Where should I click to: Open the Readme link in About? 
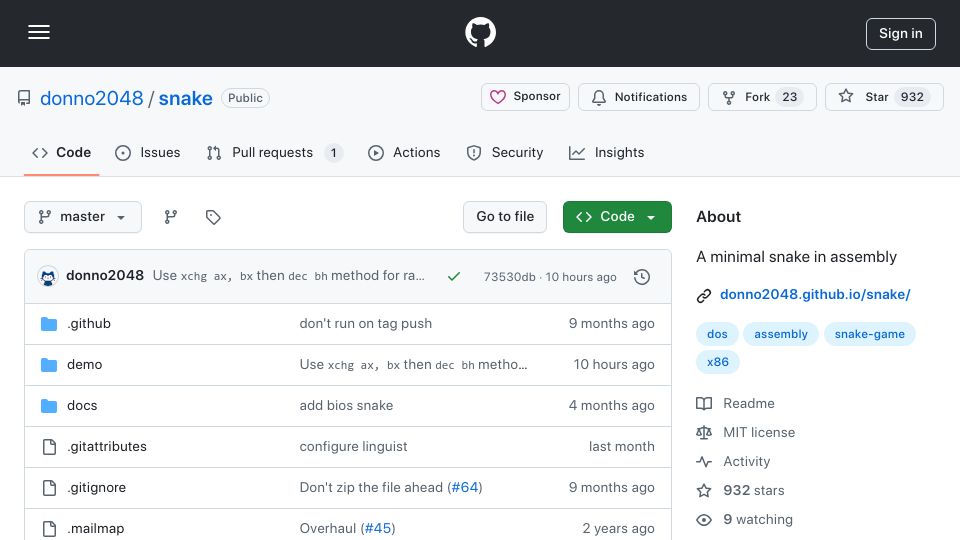(x=736, y=403)
